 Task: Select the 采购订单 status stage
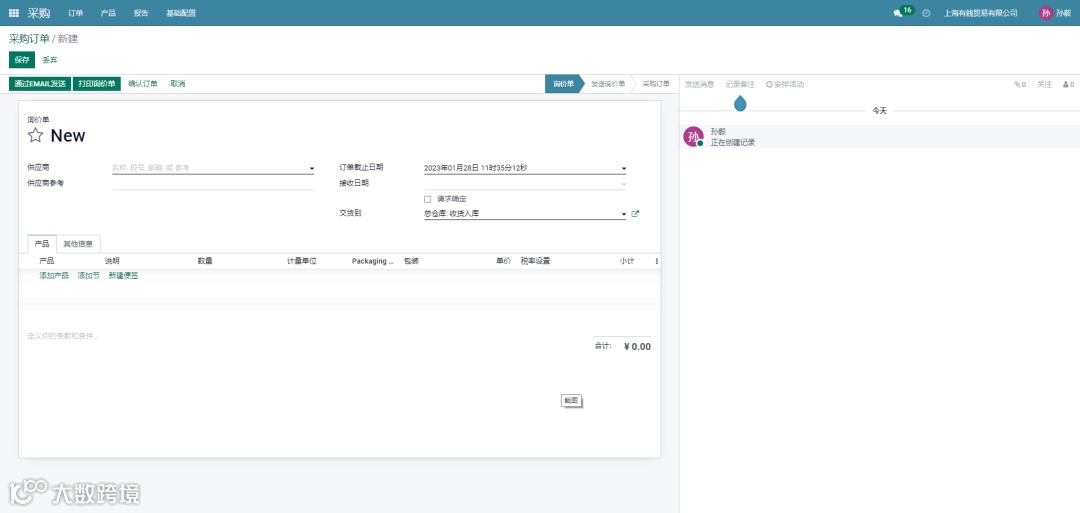(656, 84)
